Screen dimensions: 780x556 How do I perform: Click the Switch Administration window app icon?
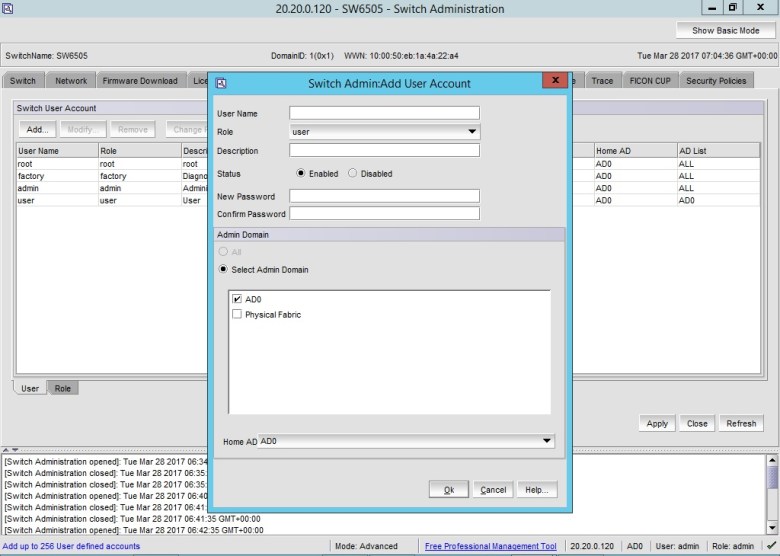pos(9,9)
